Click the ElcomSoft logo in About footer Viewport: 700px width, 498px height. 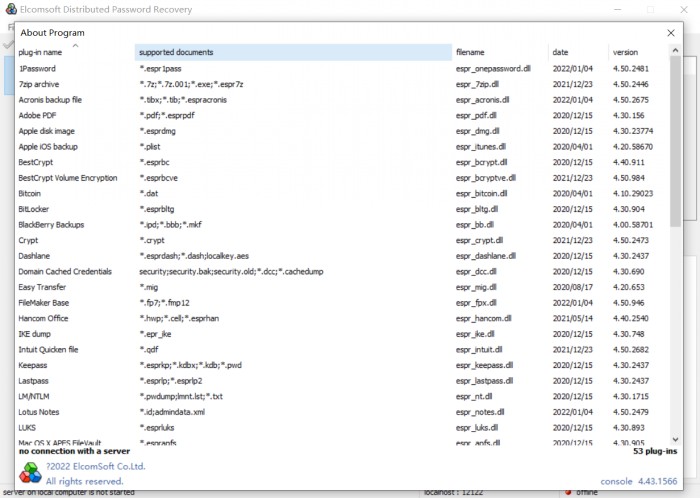click(x=30, y=473)
